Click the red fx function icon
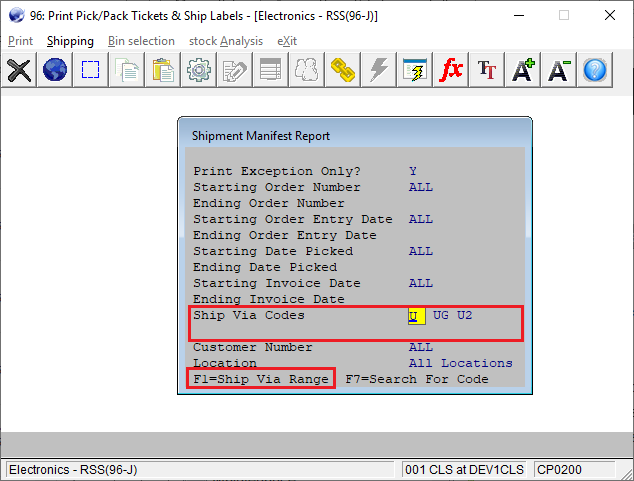The width and height of the screenshot is (634, 481). (451, 70)
